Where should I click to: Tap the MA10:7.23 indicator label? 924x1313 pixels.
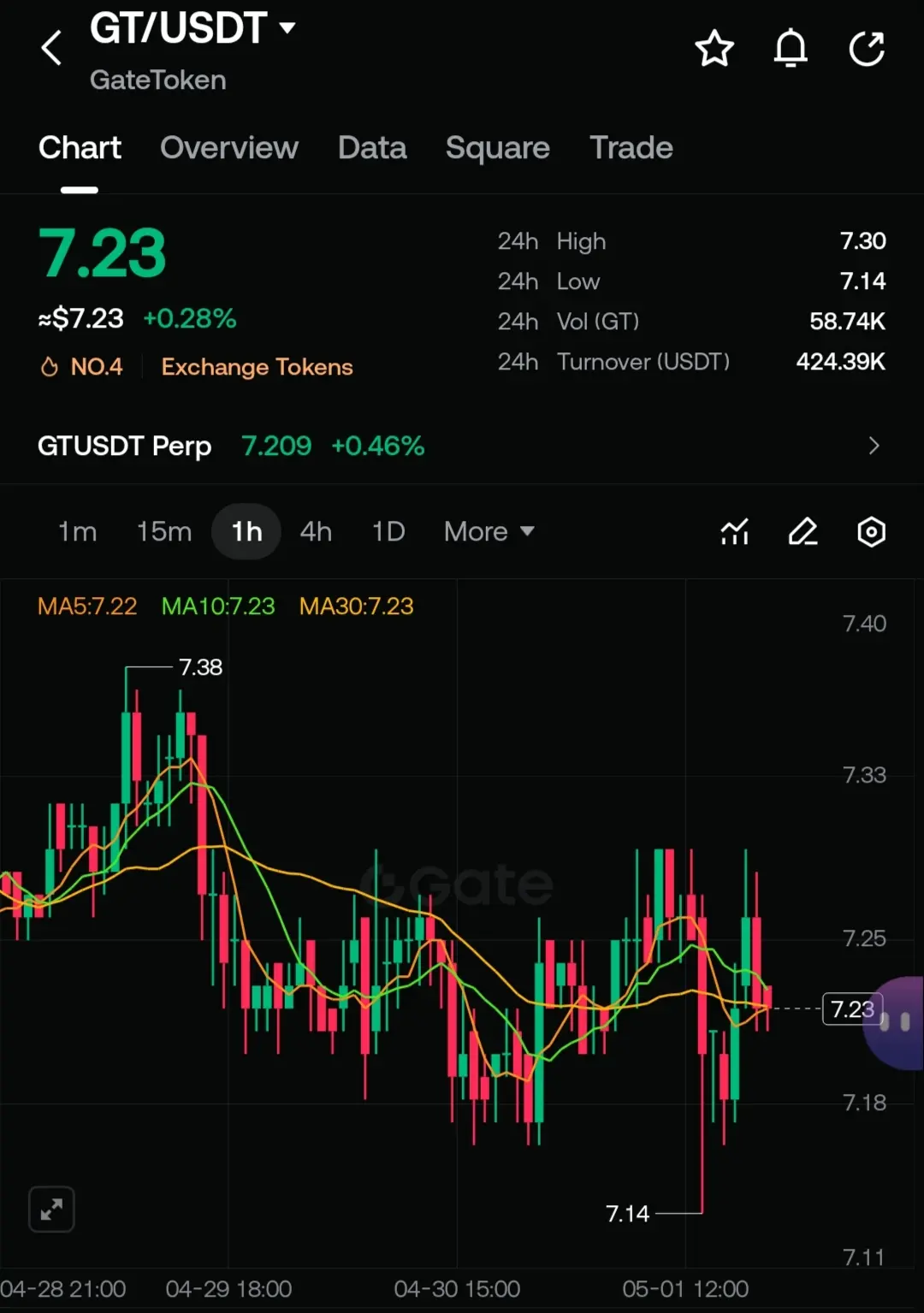(x=218, y=606)
